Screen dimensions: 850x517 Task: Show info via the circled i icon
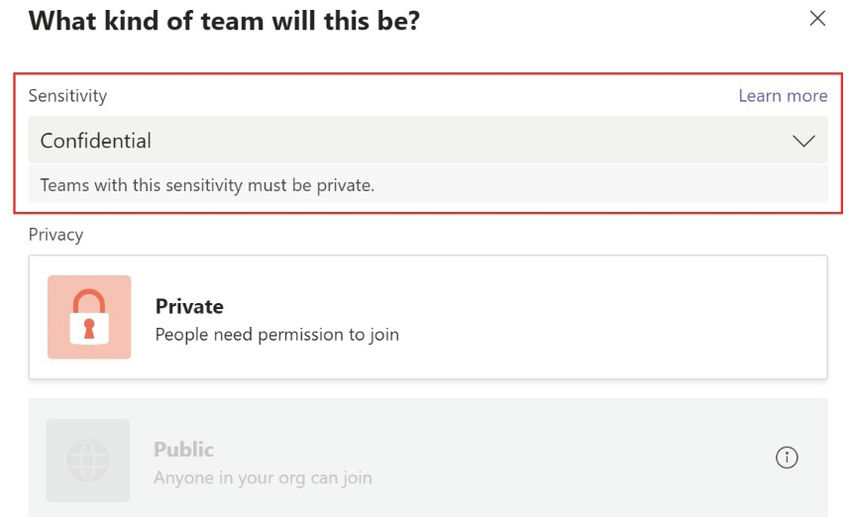[787, 457]
